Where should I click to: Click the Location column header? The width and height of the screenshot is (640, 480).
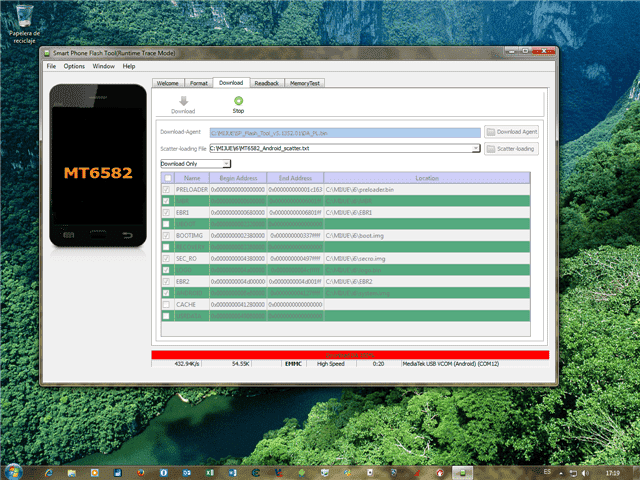[427, 178]
